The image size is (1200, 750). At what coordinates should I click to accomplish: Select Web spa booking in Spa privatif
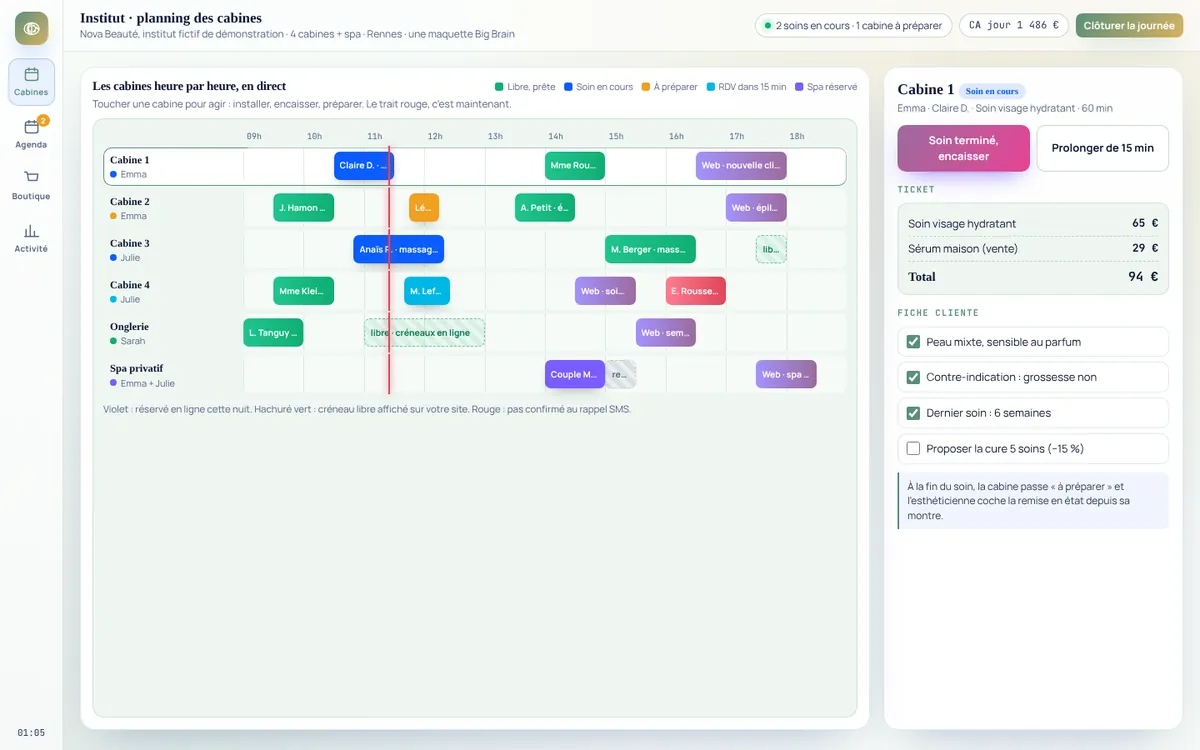point(786,375)
